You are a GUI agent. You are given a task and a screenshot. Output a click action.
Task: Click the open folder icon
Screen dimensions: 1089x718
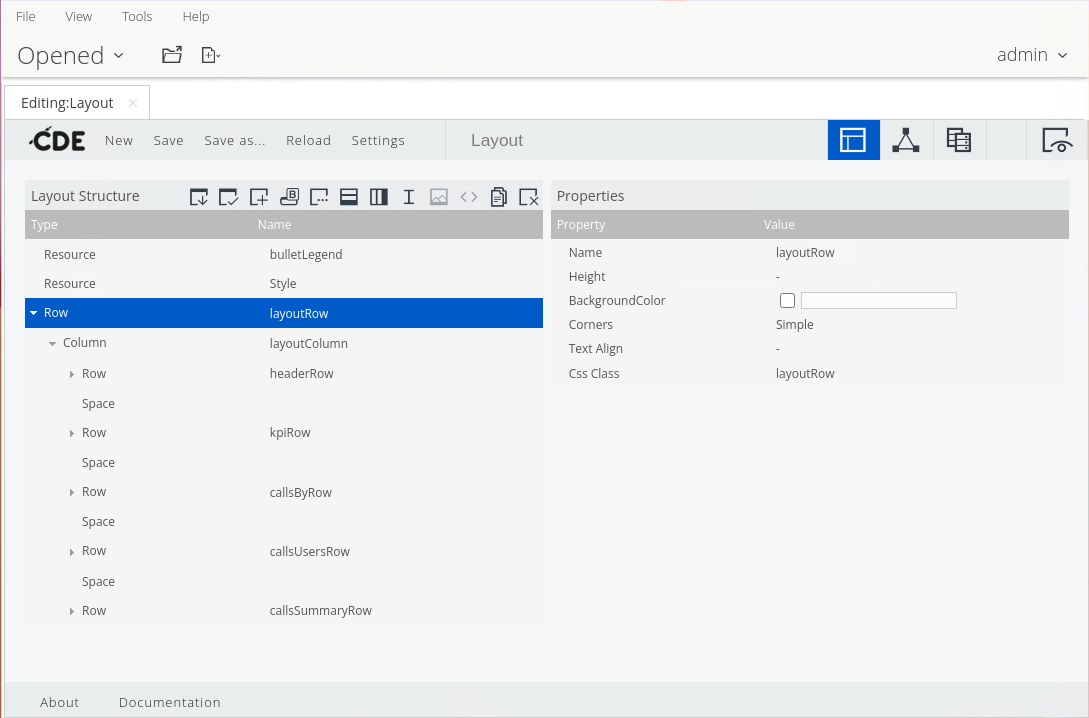point(172,56)
